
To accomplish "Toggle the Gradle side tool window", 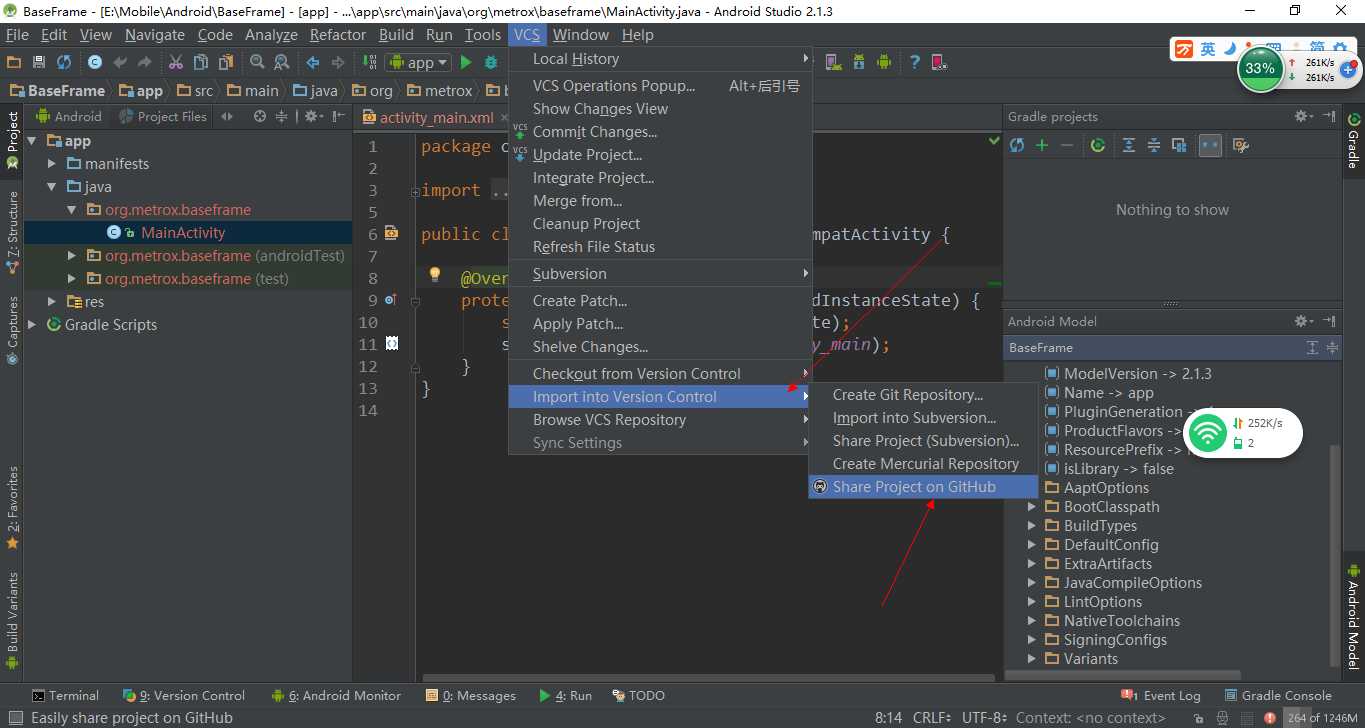I will point(1353,139).
